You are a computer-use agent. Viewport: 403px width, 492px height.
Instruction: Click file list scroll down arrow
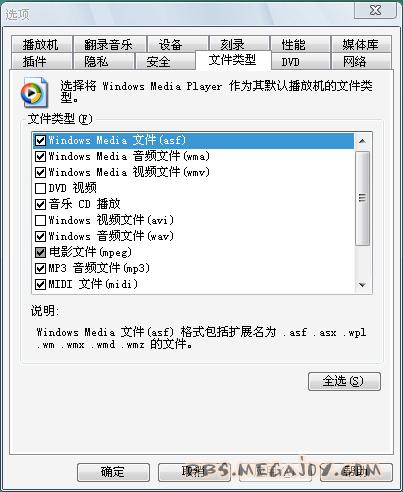coord(362,285)
